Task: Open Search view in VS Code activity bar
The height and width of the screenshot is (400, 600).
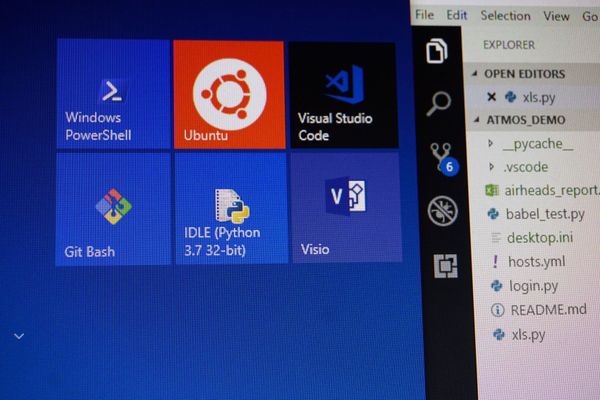Action: pyautogui.click(x=439, y=103)
